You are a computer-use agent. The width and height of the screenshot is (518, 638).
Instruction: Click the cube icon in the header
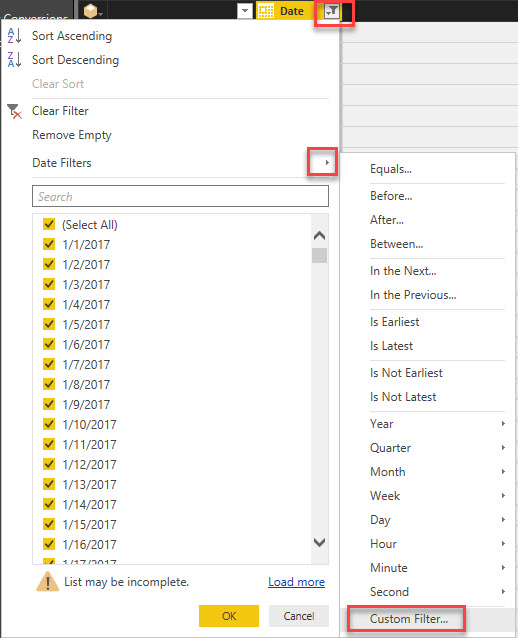(90, 11)
